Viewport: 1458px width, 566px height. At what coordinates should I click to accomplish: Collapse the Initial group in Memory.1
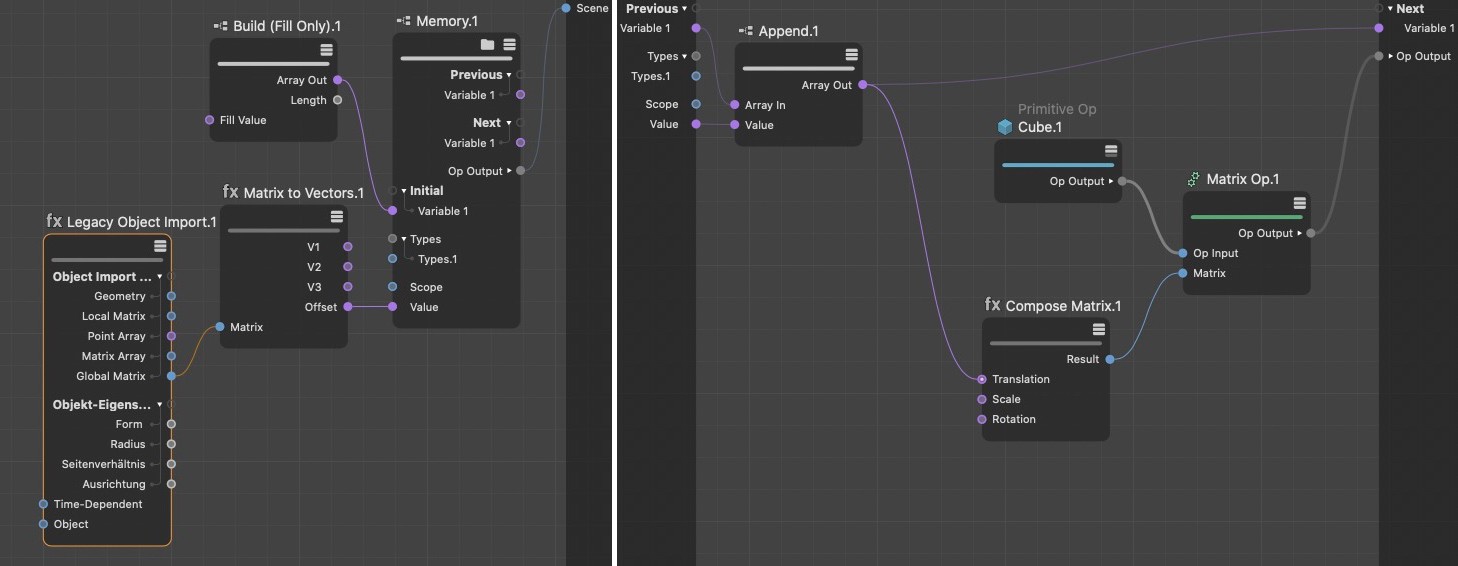tap(404, 191)
